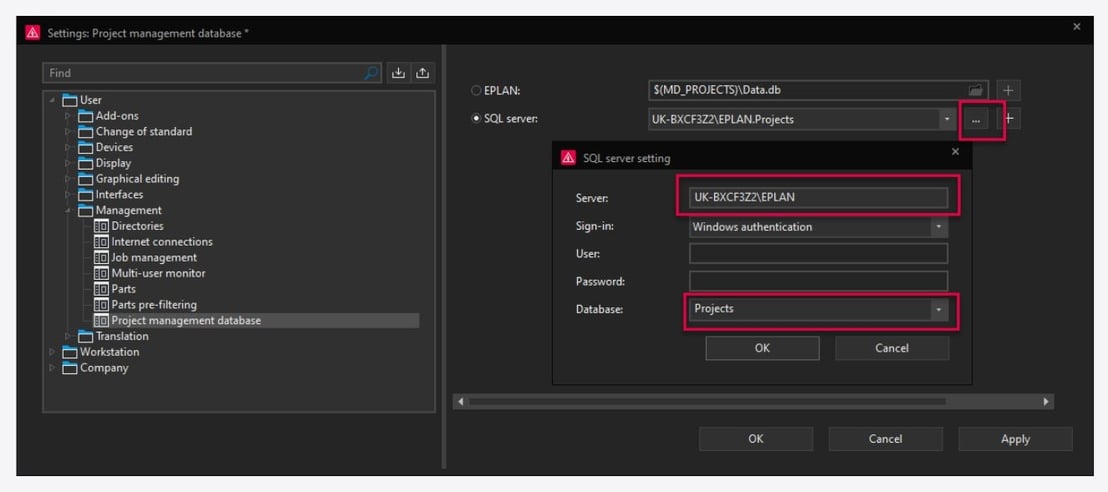Click Cancel in the Settings window
The image size is (1108, 492).
(x=885, y=439)
